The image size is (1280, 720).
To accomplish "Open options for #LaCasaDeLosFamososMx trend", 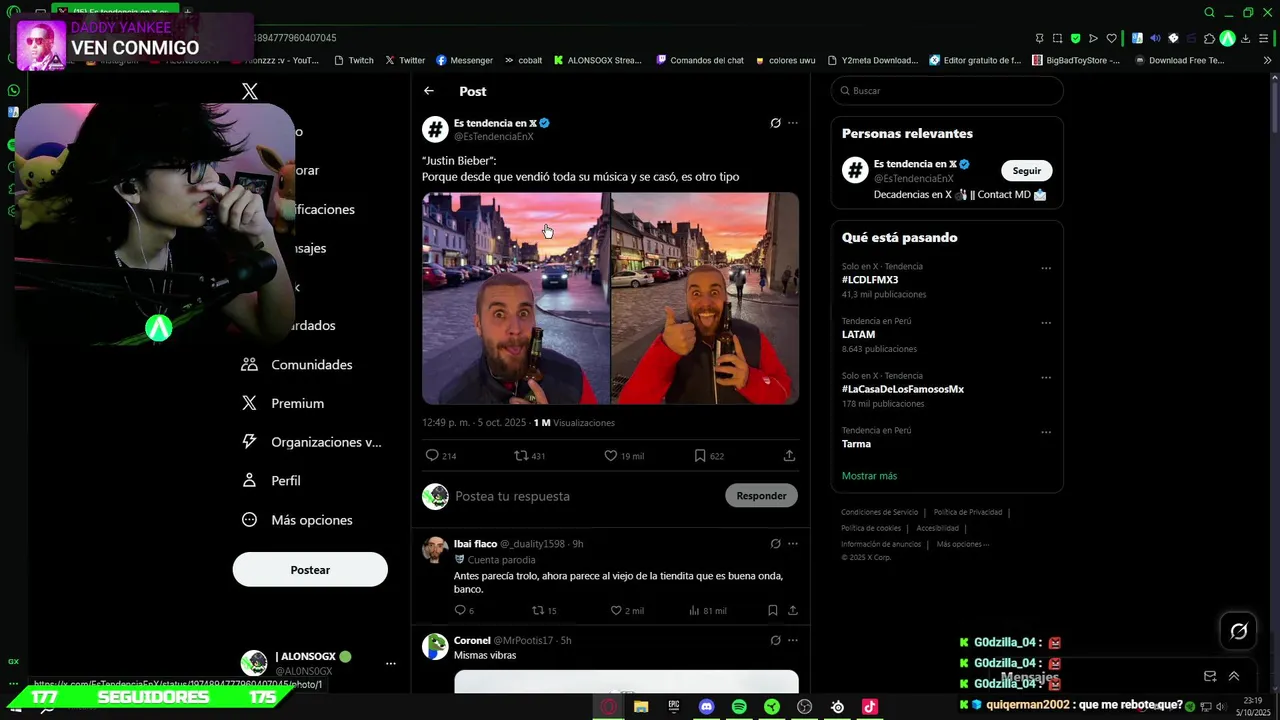I will coord(1046,378).
